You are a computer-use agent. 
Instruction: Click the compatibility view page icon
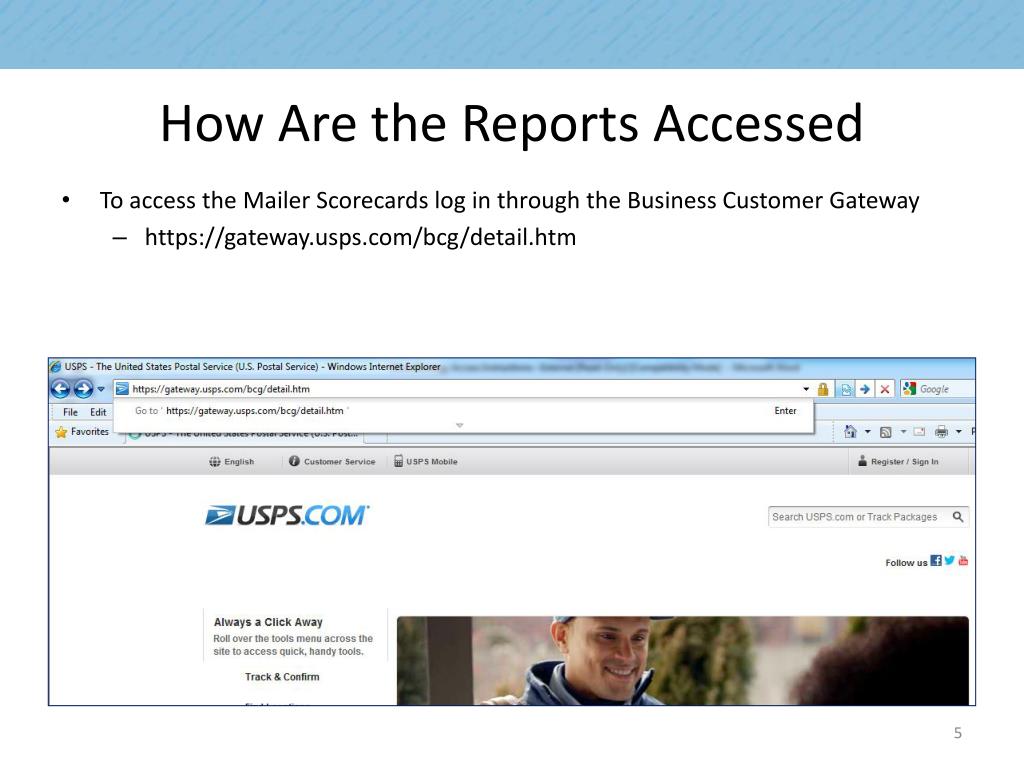846,390
